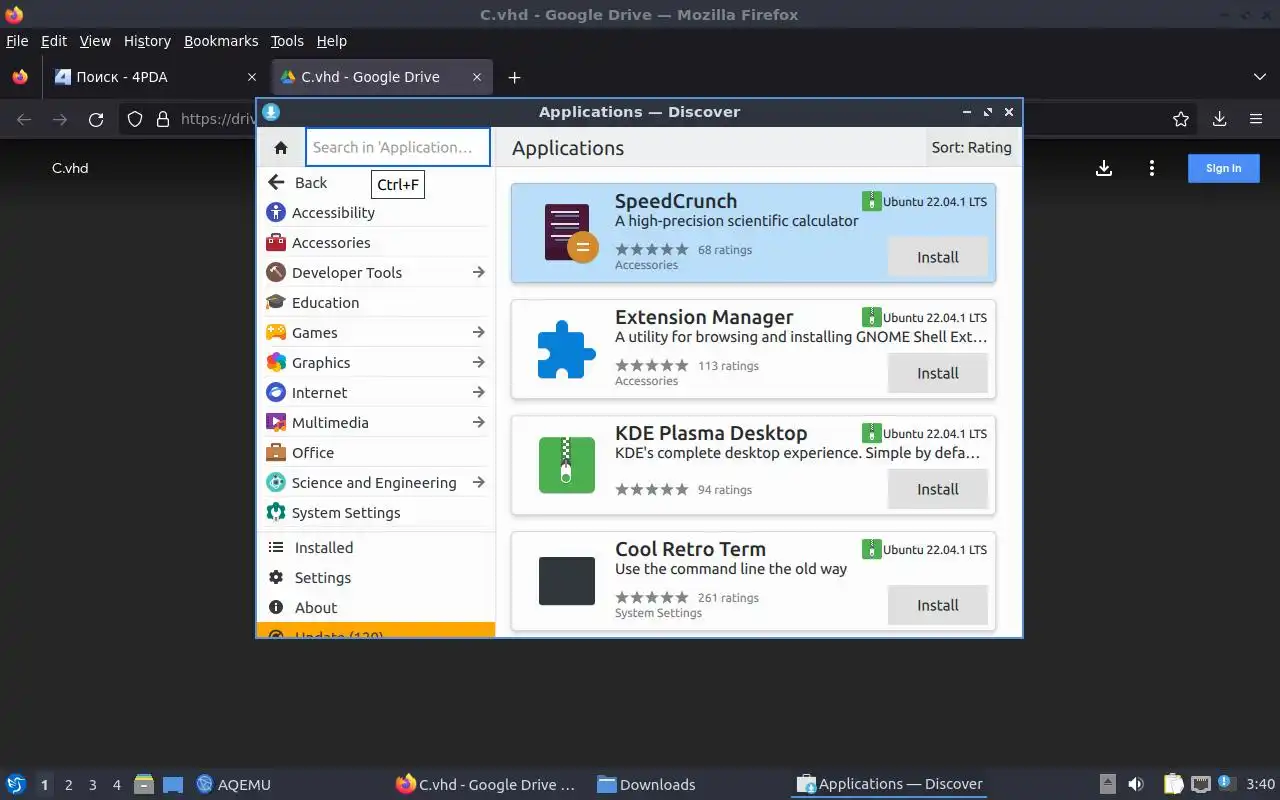Switch to virtual desktop 2
Image resolution: width=1280 pixels, height=800 pixels.
(69, 785)
